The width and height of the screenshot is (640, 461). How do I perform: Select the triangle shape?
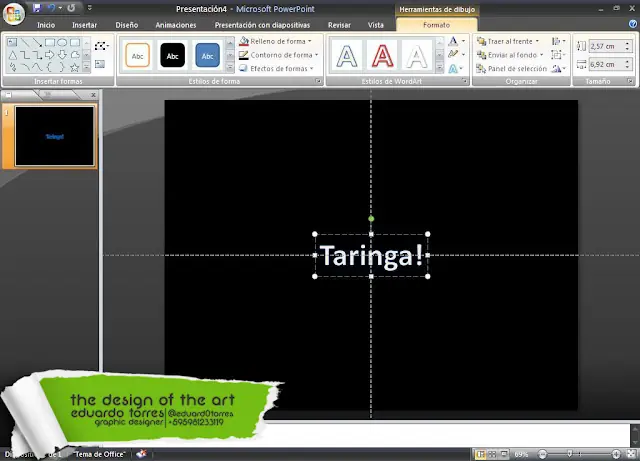(12, 55)
